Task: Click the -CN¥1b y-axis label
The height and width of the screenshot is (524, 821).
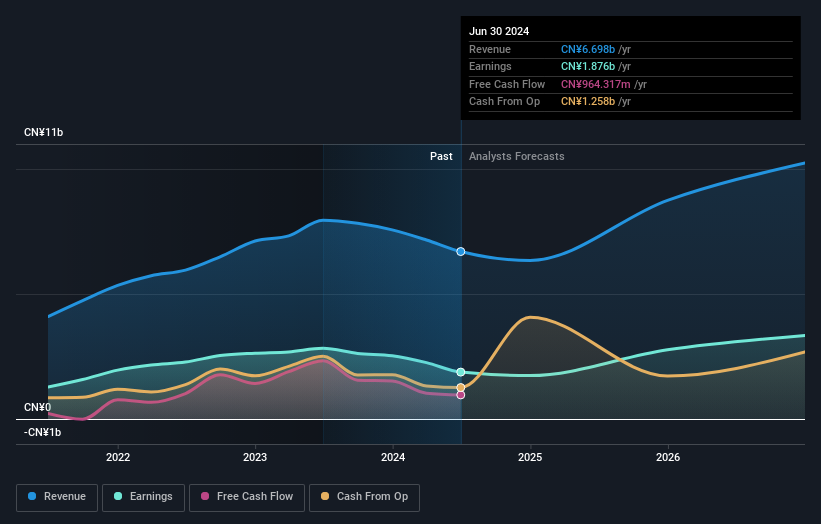Action: pyautogui.click(x=42, y=432)
